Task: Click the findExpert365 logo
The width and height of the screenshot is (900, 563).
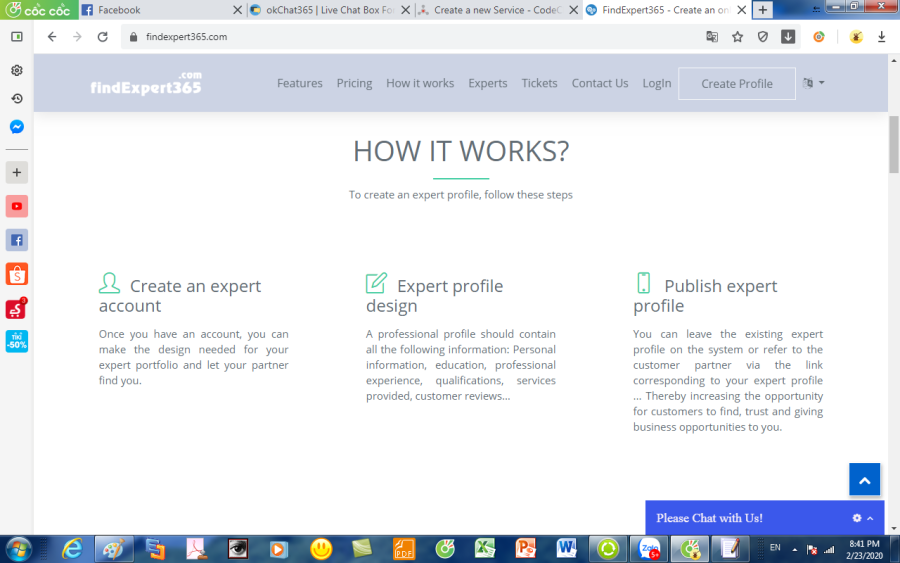Action: click(146, 83)
